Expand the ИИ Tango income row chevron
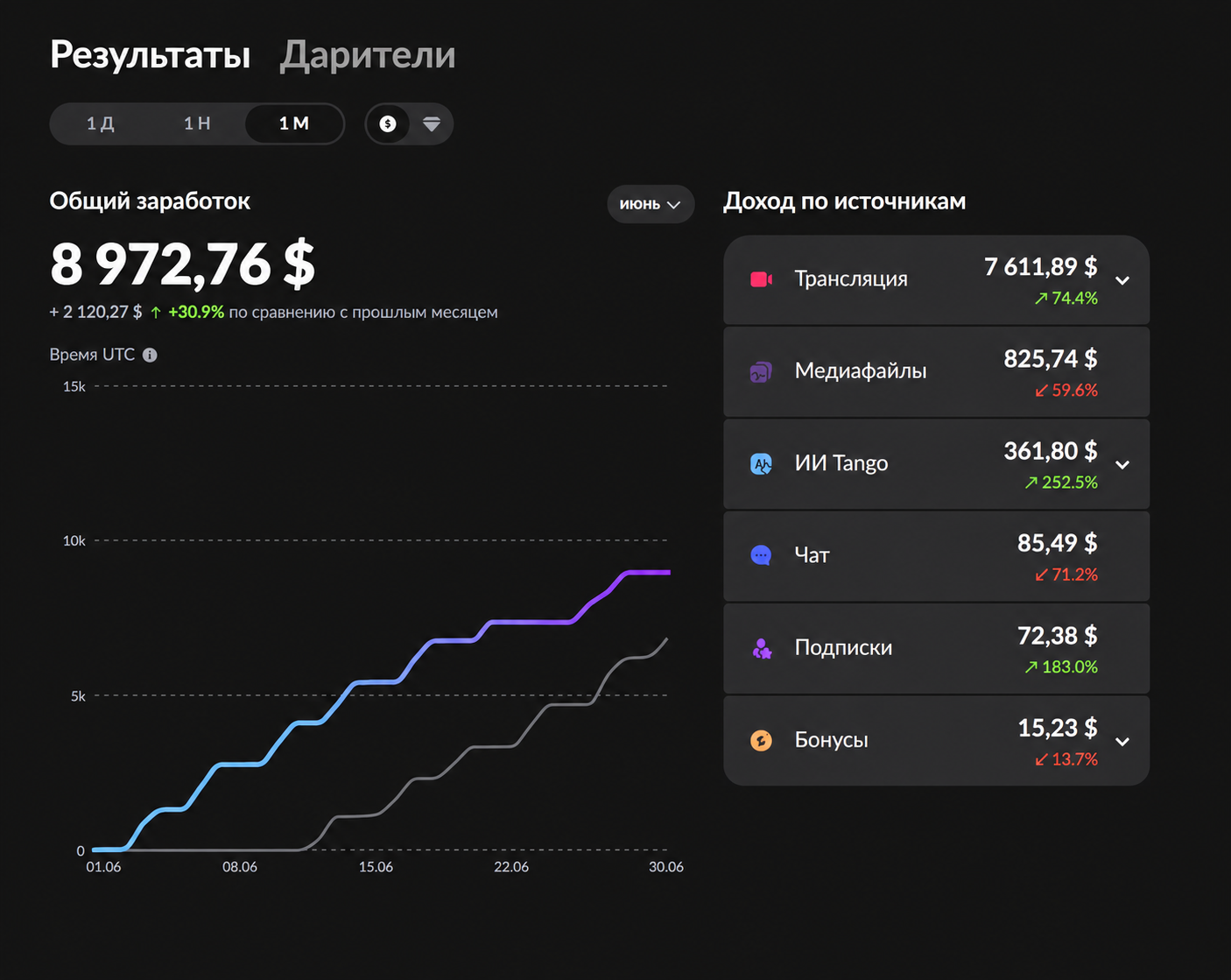Image resolution: width=1231 pixels, height=980 pixels. (x=1122, y=465)
